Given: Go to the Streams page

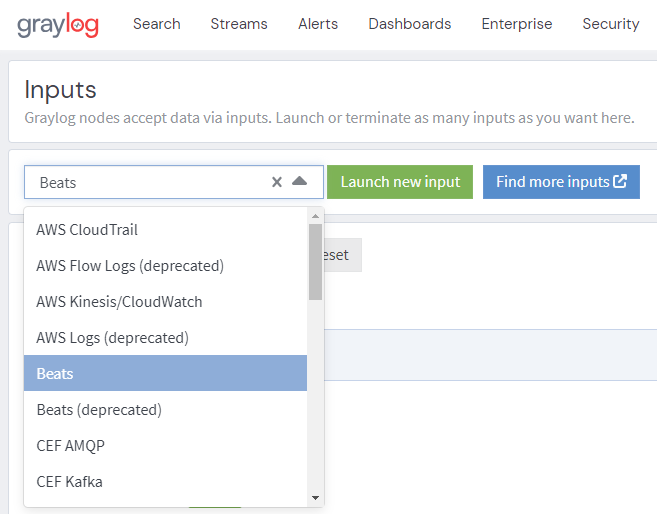Looking at the screenshot, I should coord(239,24).
